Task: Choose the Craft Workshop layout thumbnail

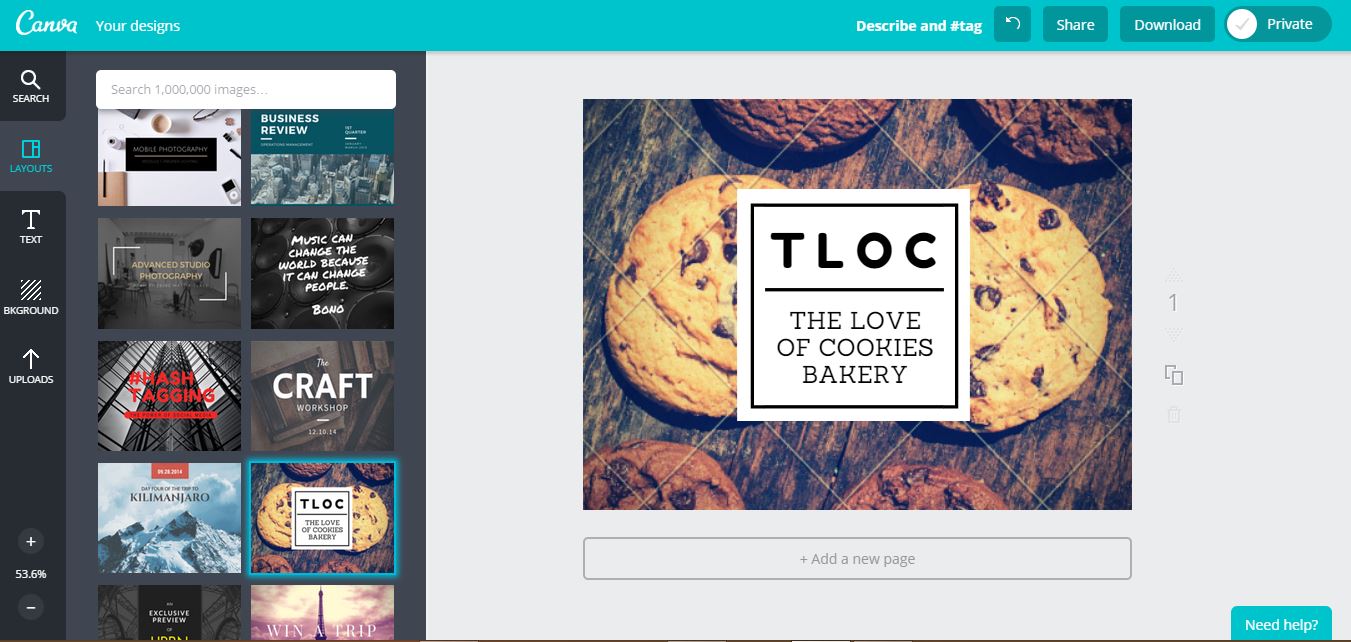Action: (x=322, y=396)
